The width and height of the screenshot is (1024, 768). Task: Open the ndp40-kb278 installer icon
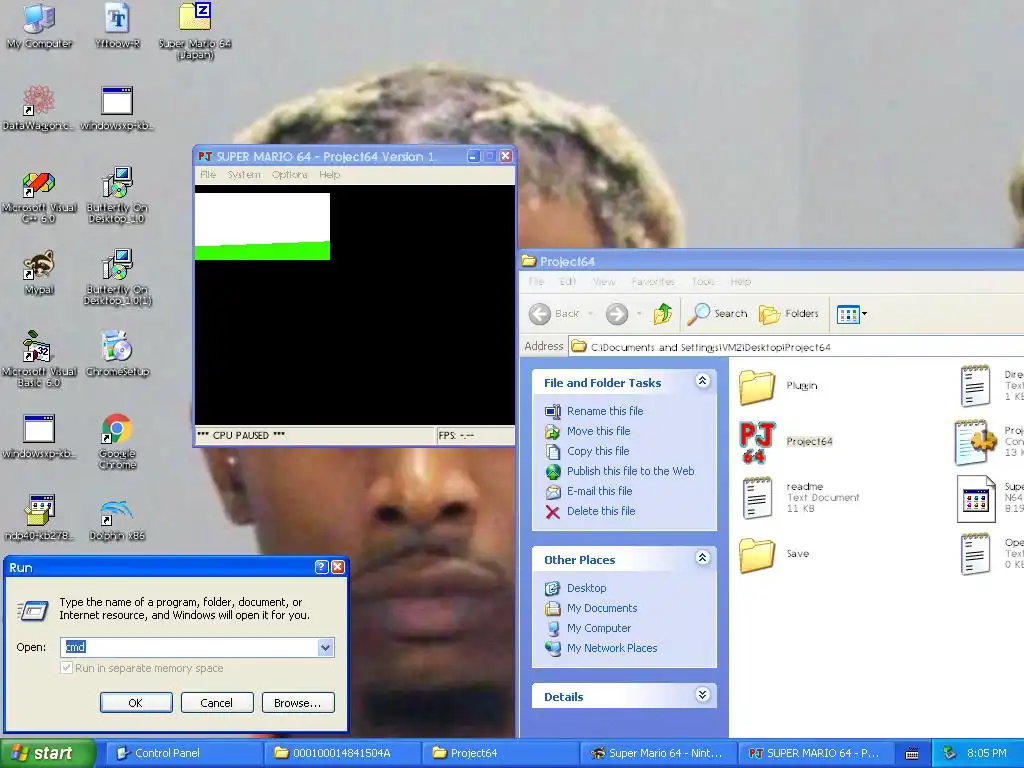39,517
